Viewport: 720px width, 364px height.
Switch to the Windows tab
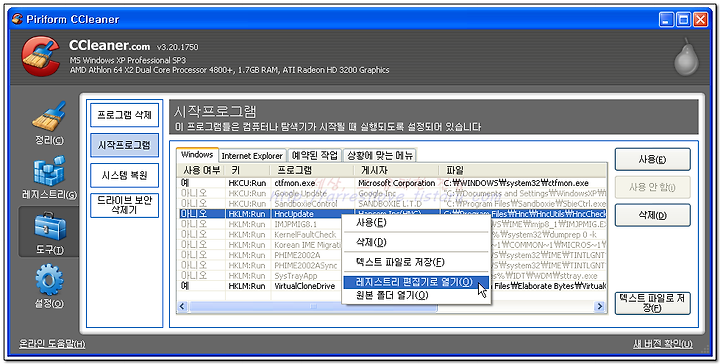pos(197,155)
